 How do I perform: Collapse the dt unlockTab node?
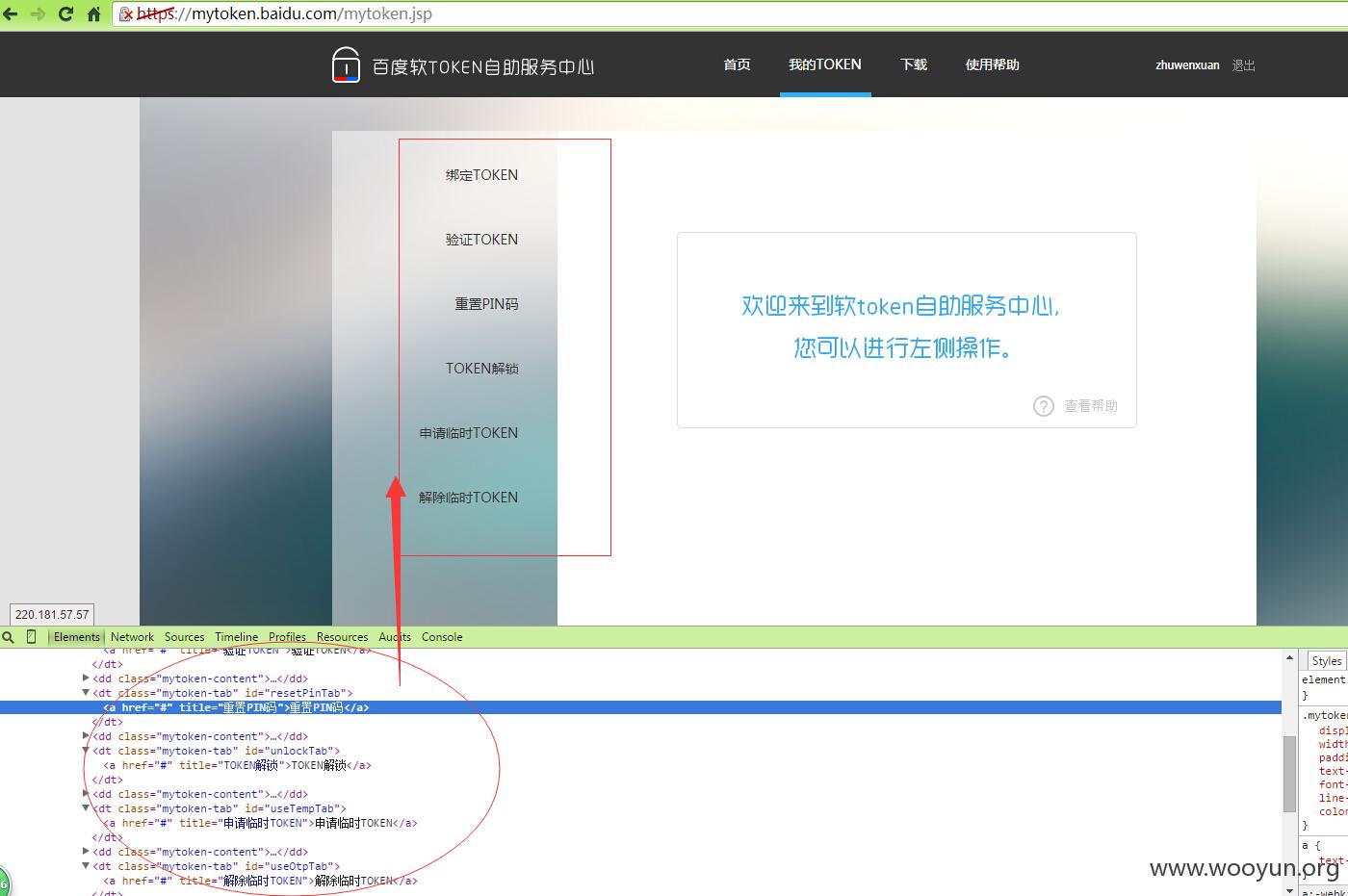(x=86, y=751)
